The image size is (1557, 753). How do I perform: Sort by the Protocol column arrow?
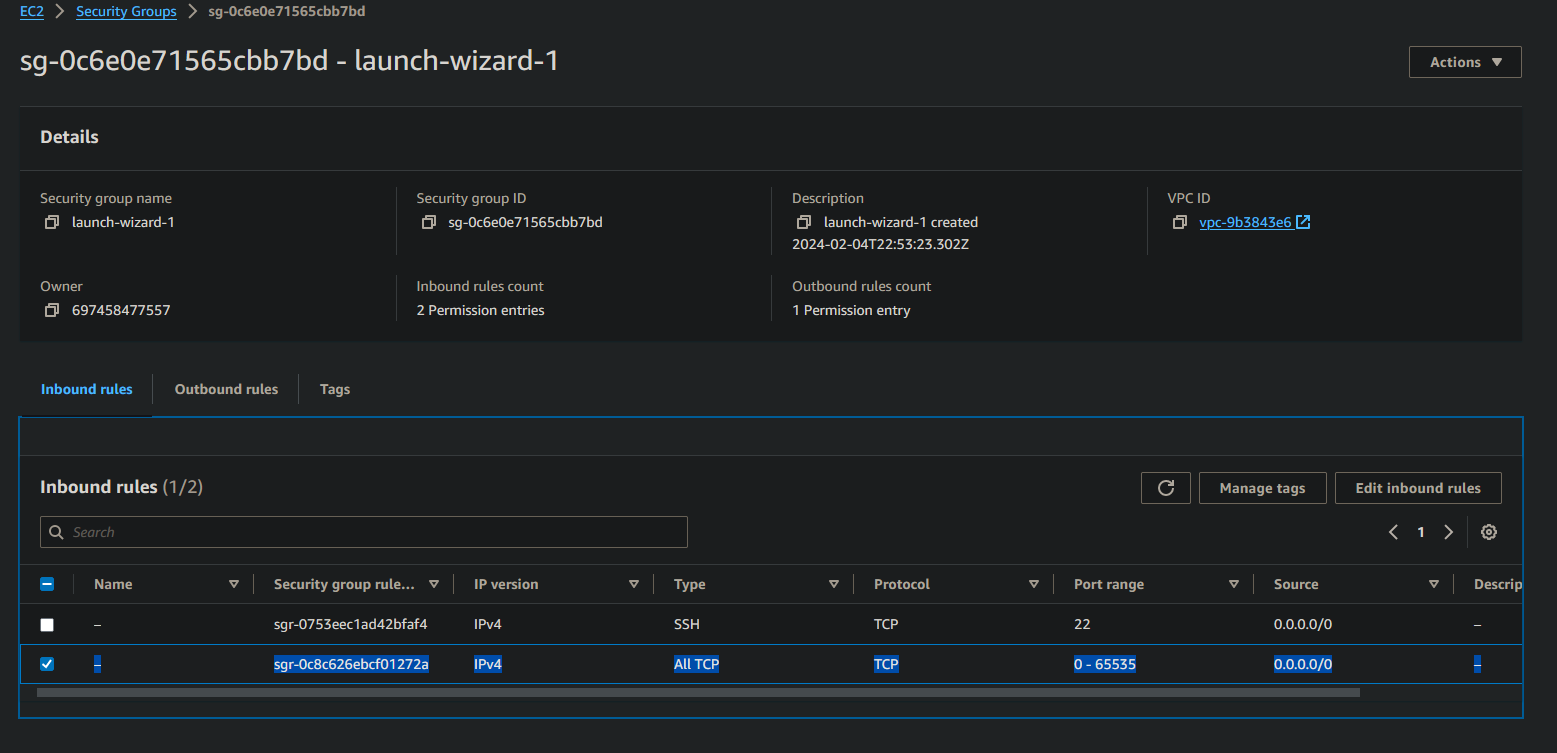click(1033, 584)
